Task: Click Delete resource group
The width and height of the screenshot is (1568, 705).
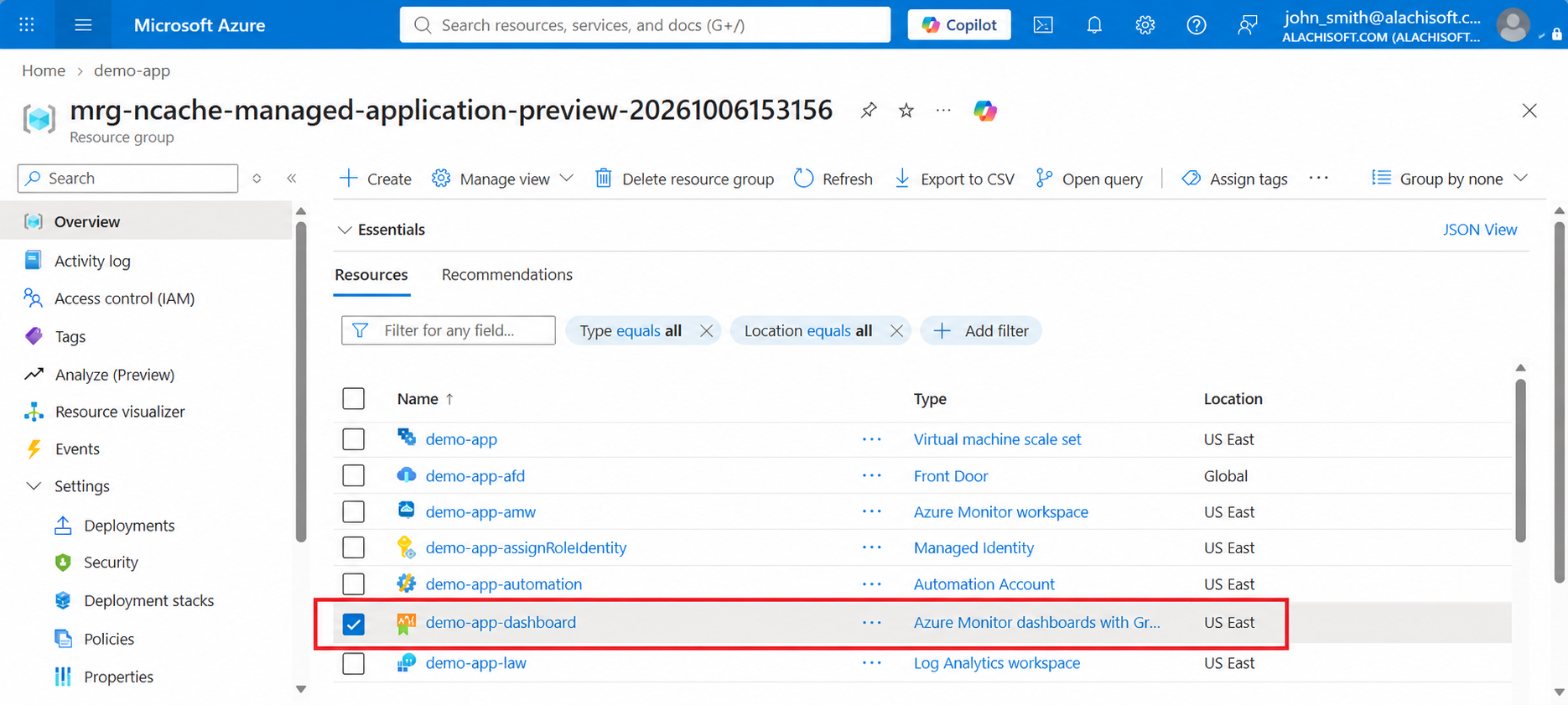Action: click(685, 179)
